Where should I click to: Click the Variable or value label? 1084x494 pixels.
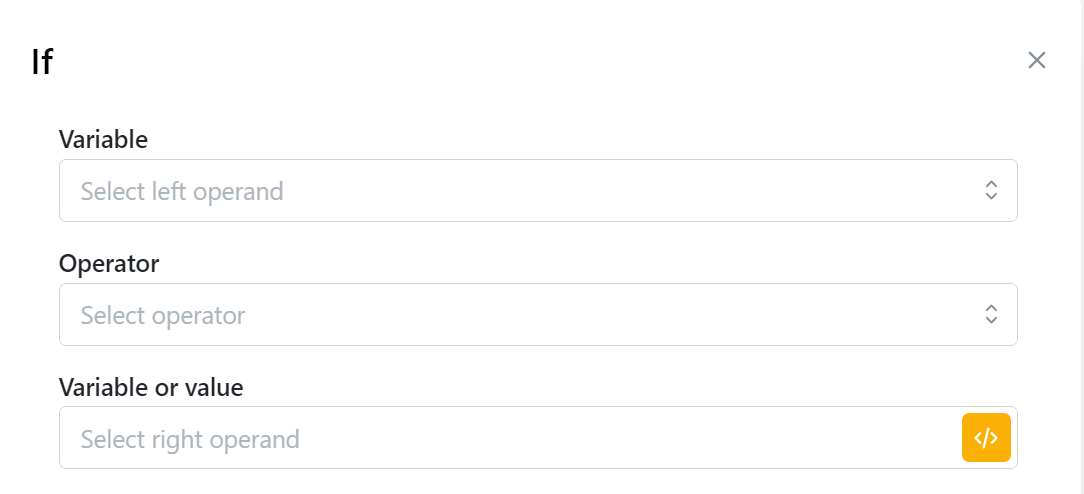point(151,387)
